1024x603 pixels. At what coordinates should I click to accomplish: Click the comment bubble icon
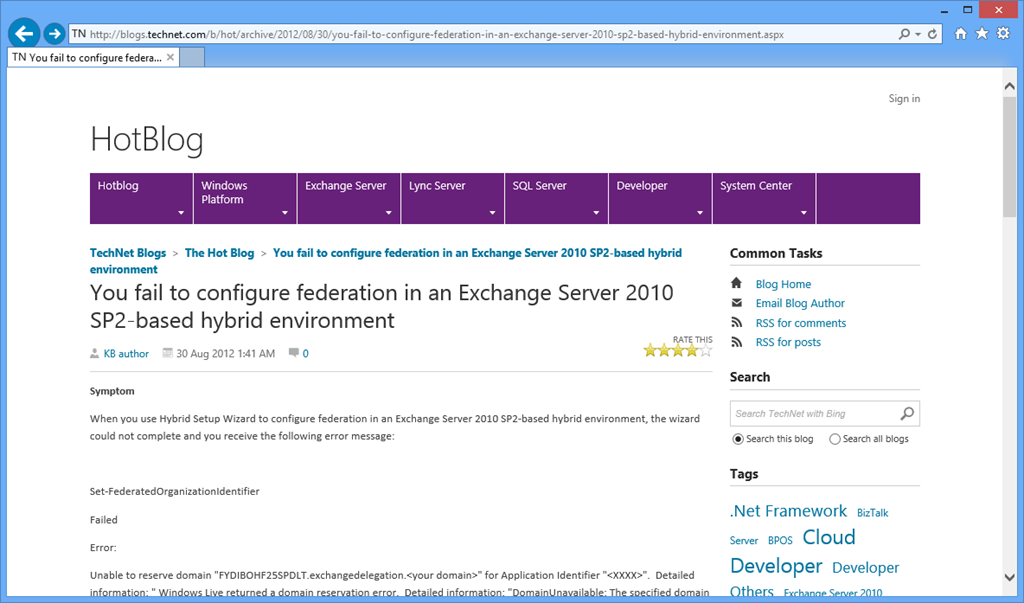point(294,353)
